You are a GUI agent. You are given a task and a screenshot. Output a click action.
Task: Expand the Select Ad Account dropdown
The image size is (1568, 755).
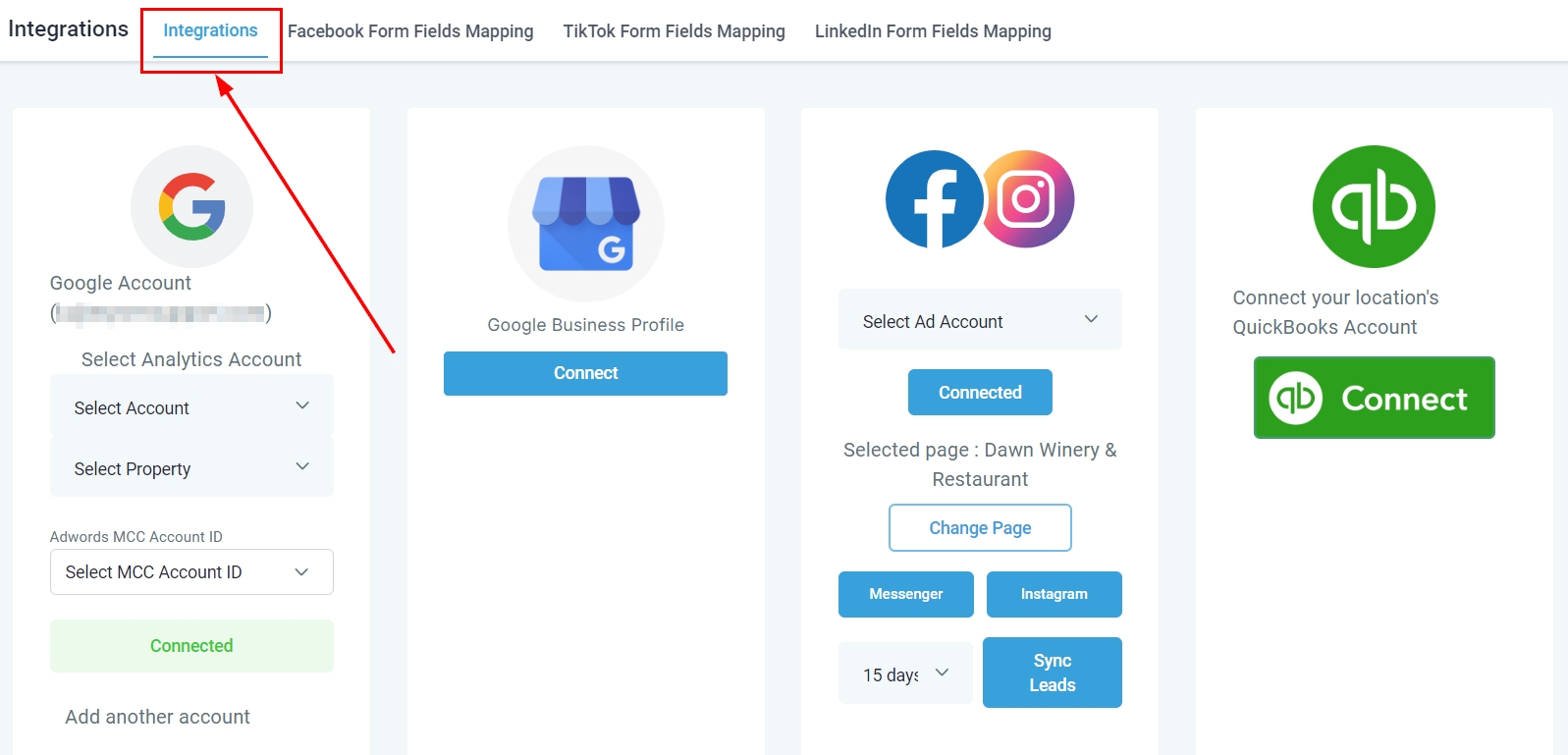pyautogui.click(x=979, y=321)
